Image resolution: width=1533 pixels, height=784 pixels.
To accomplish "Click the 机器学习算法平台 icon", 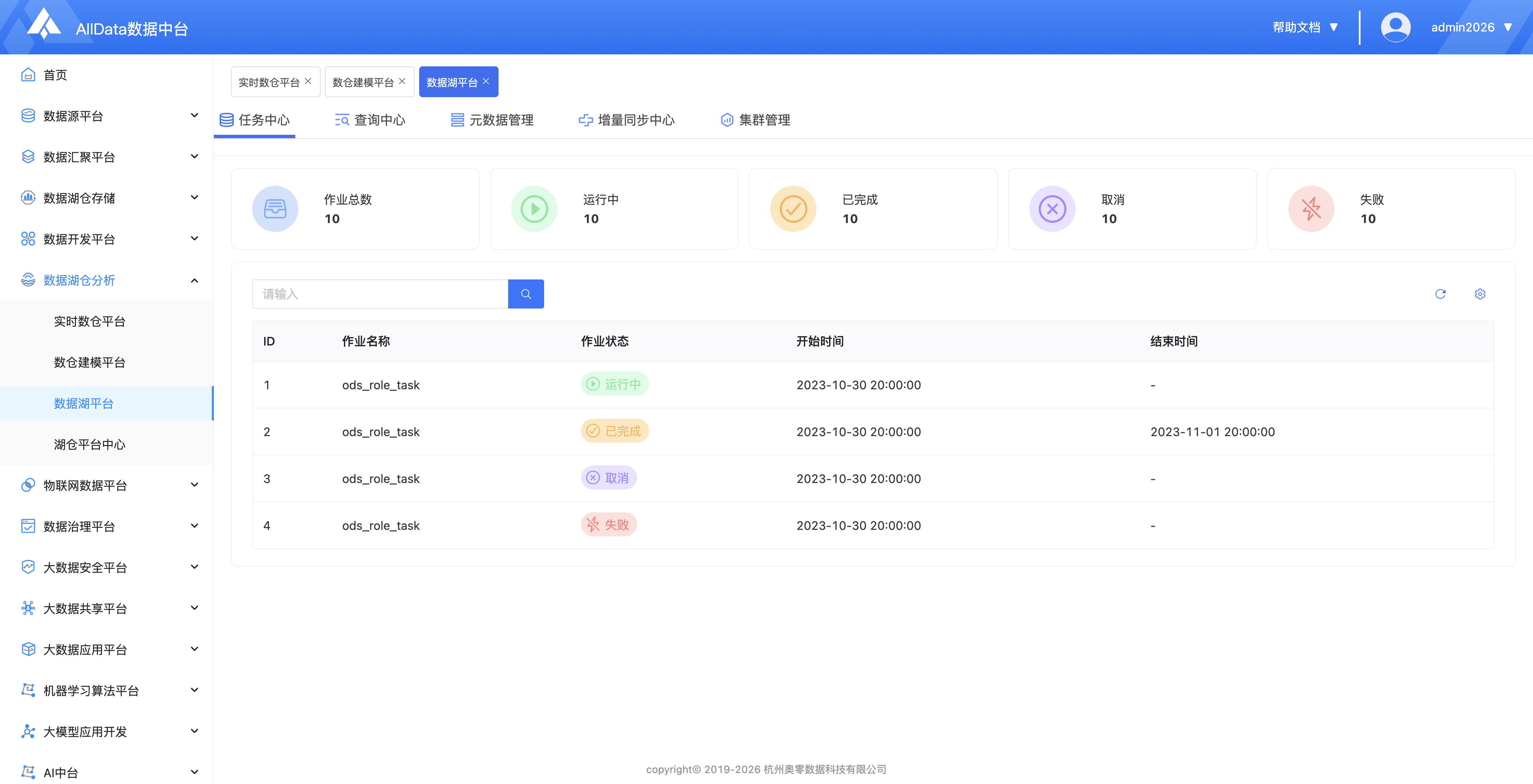I will [28, 691].
